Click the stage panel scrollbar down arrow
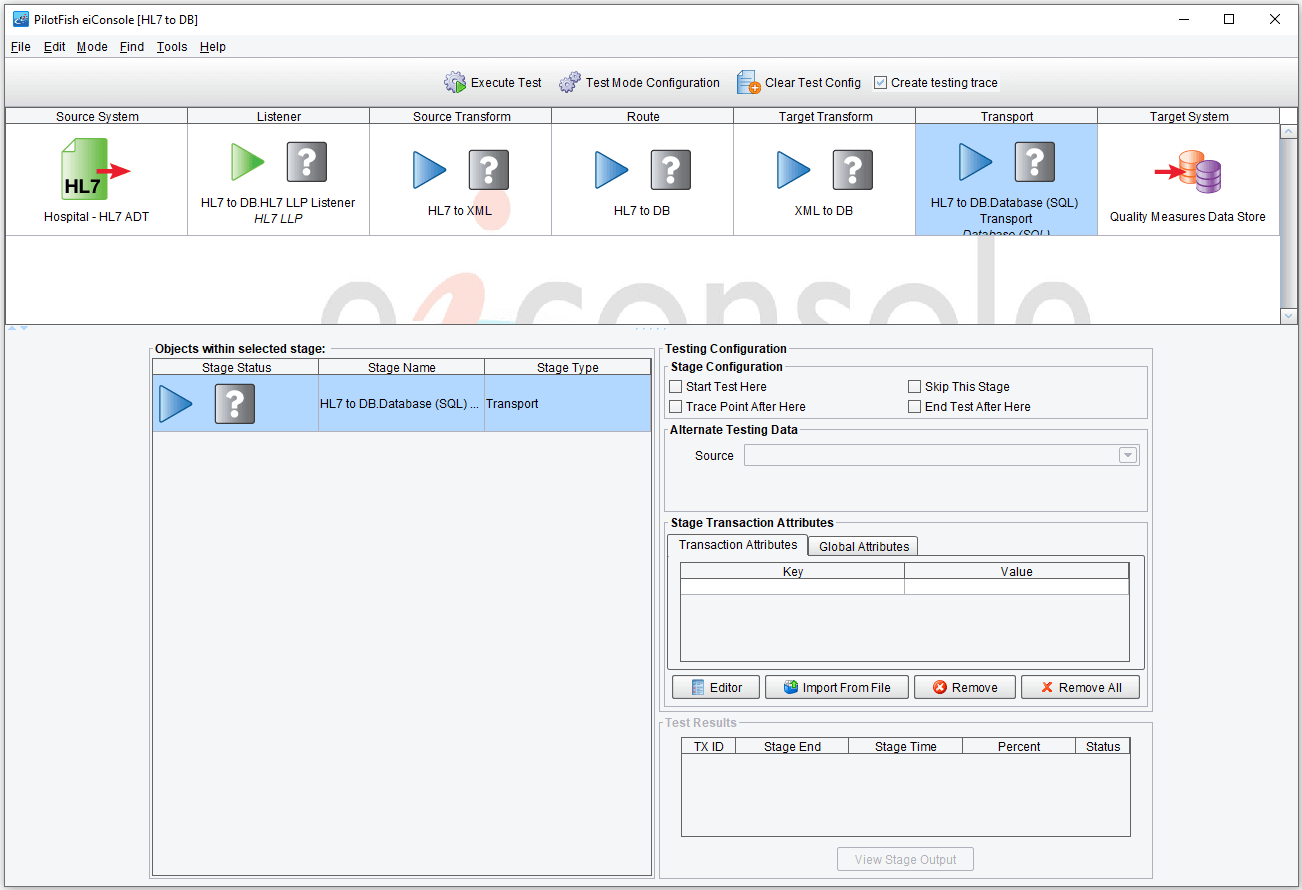The width and height of the screenshot is (1302, 890). pos(1288,316)
